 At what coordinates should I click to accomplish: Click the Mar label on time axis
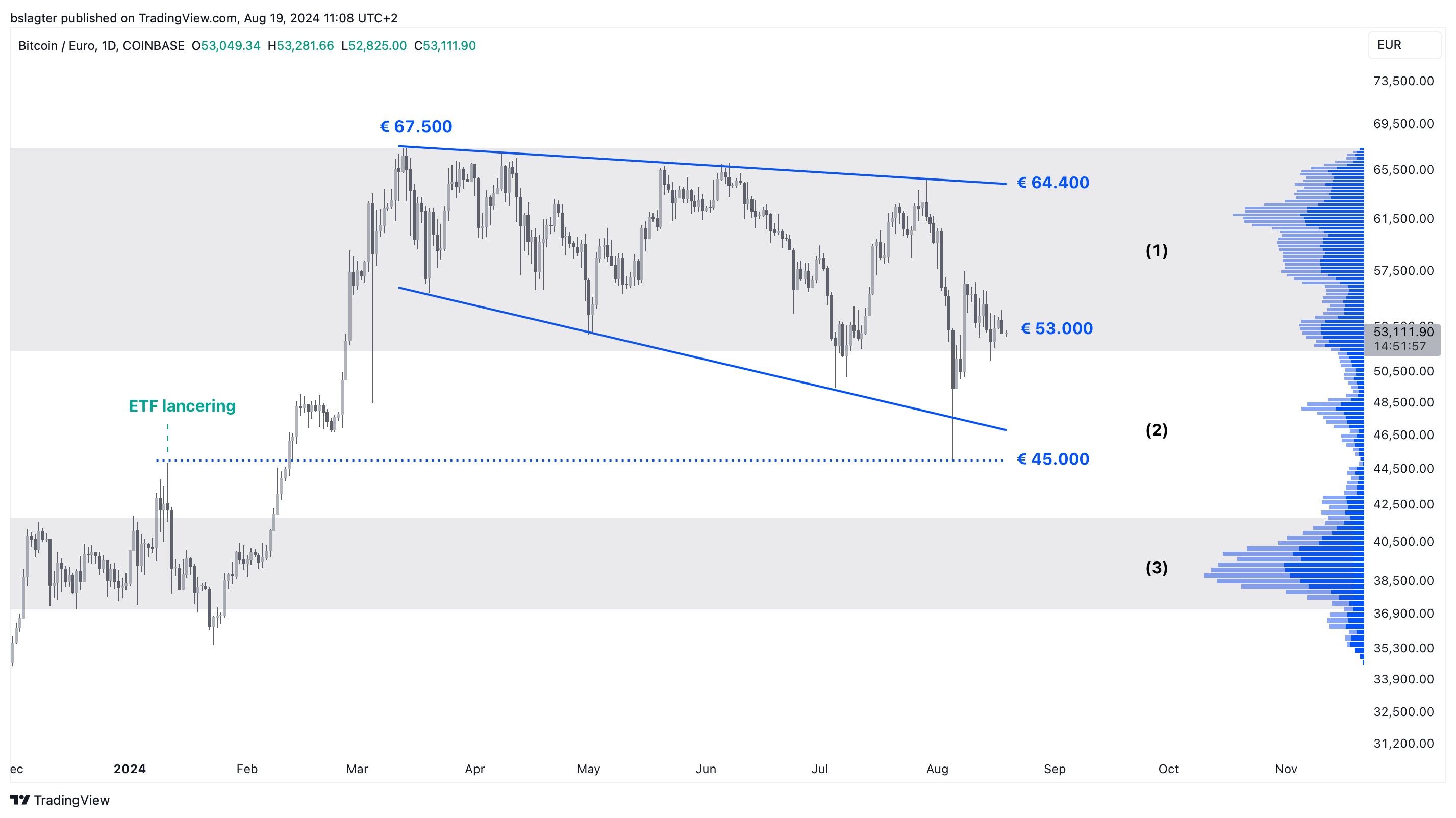point(357,769)
